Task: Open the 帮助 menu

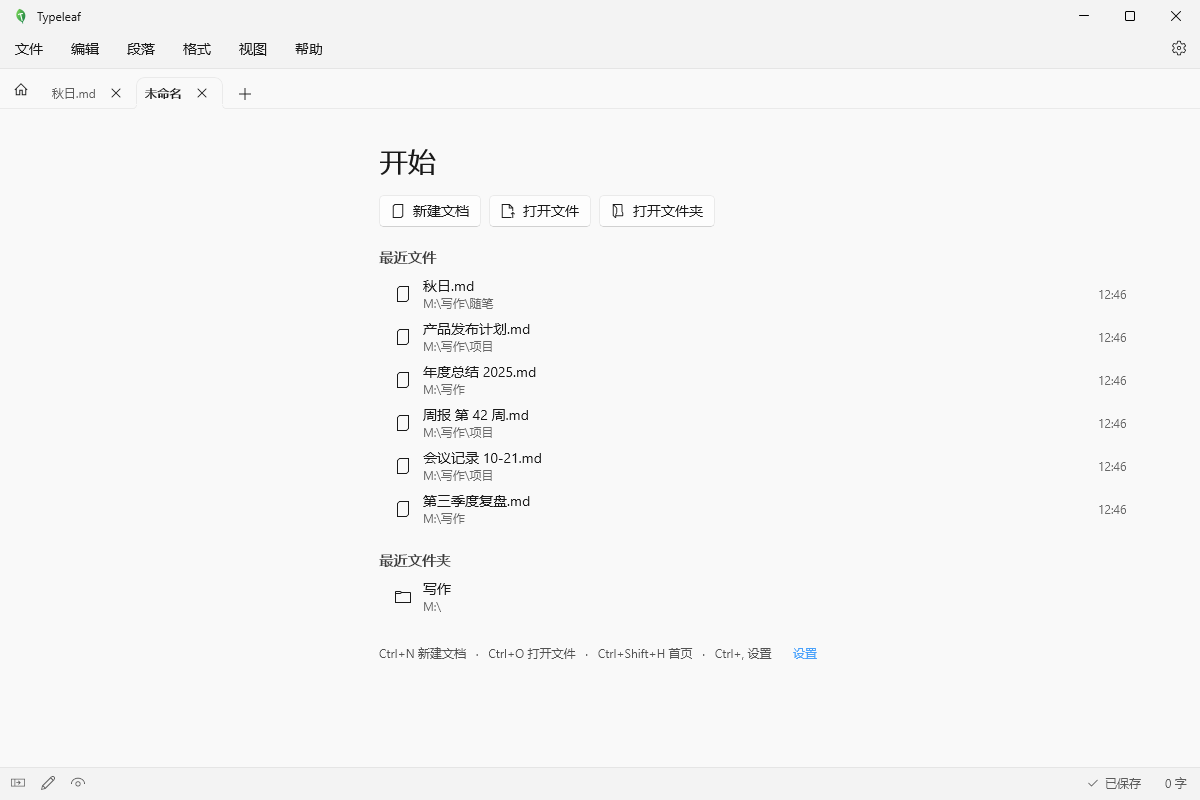Action: click(309, 49)
